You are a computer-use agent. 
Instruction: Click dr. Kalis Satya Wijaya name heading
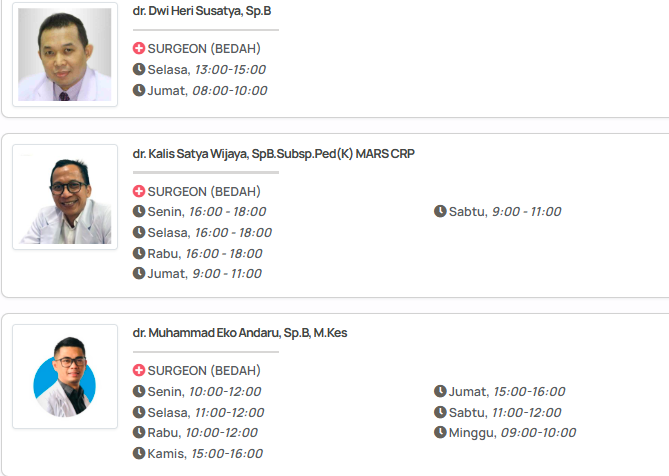[x=273, y=153]
